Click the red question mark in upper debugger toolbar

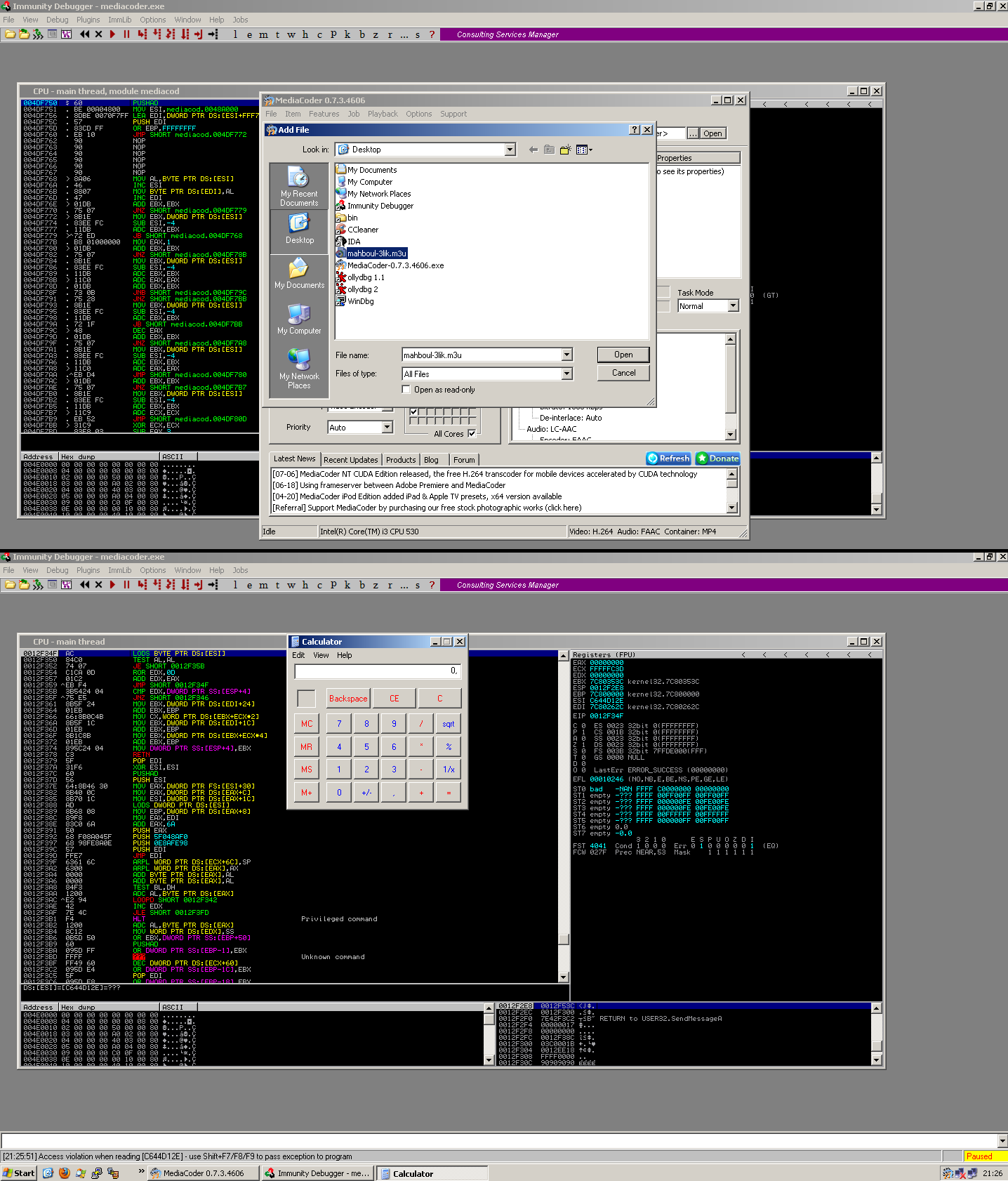[x=432, y=34]
